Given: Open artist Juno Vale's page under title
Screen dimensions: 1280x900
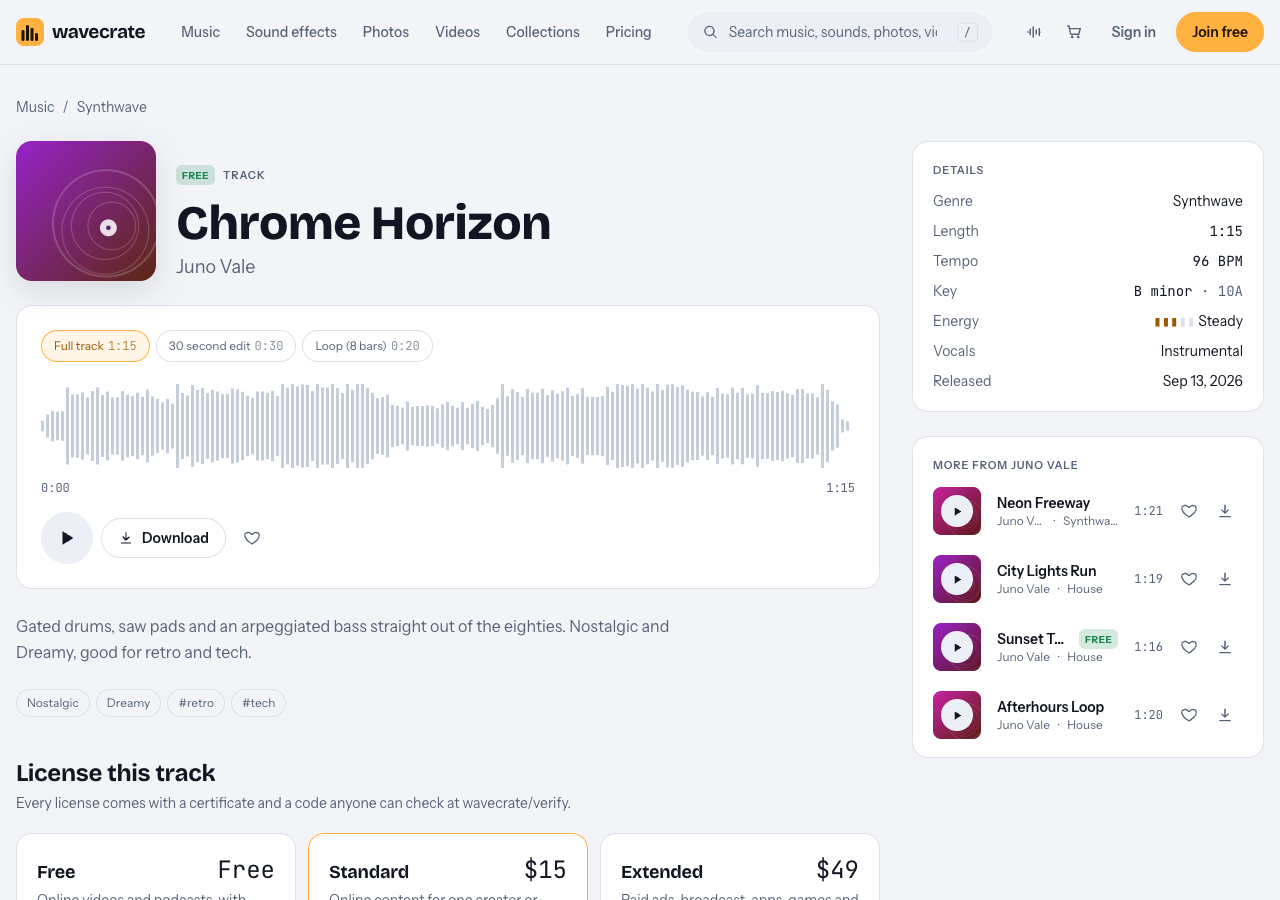Looking at the screenshot, I should (x=215, y=267).
